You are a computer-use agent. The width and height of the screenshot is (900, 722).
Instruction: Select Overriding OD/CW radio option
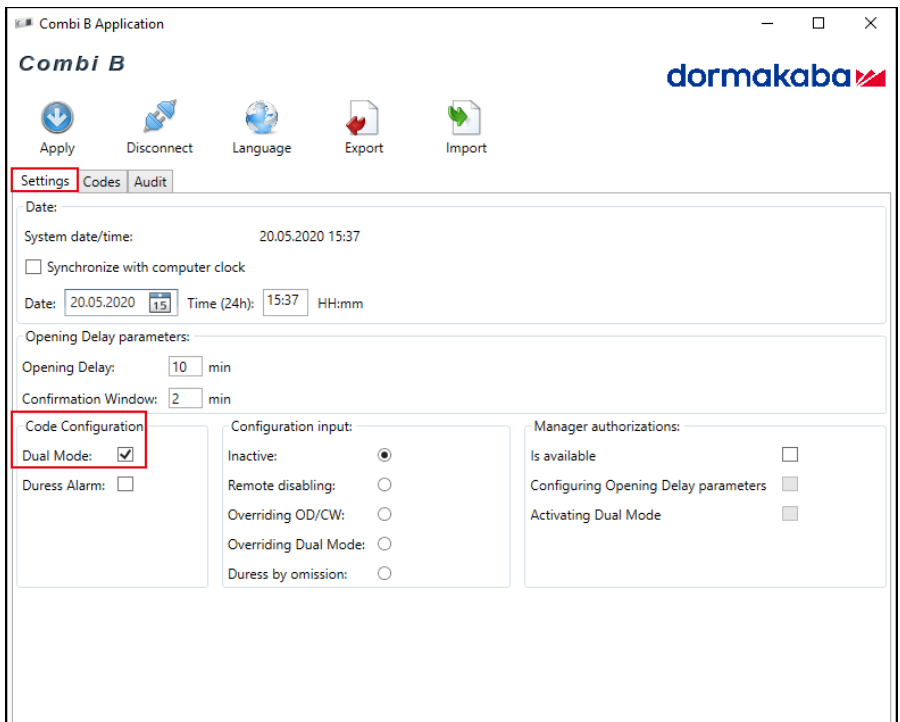(383, 515)
